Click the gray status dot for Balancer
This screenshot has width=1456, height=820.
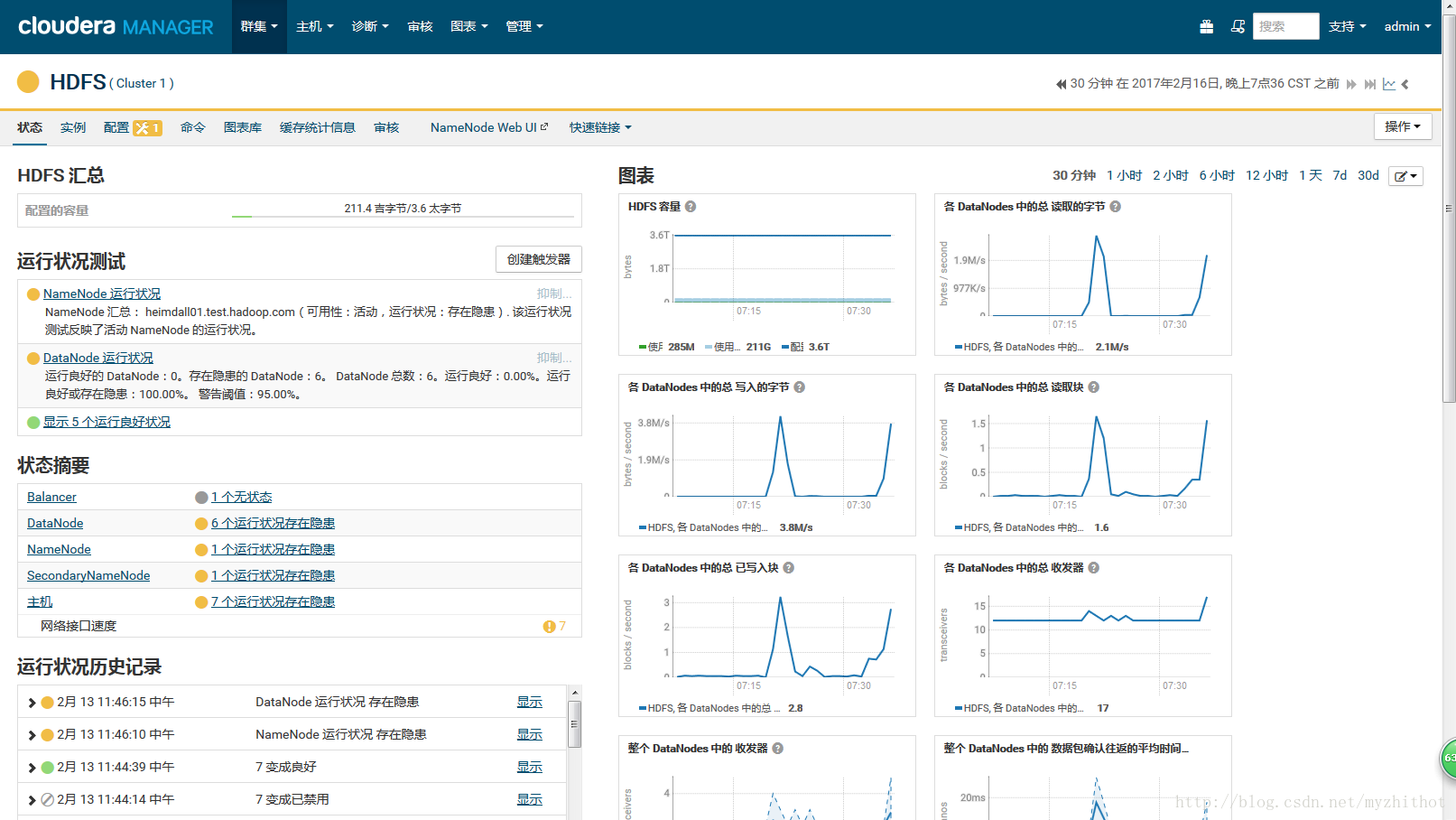tap(201, 498)
